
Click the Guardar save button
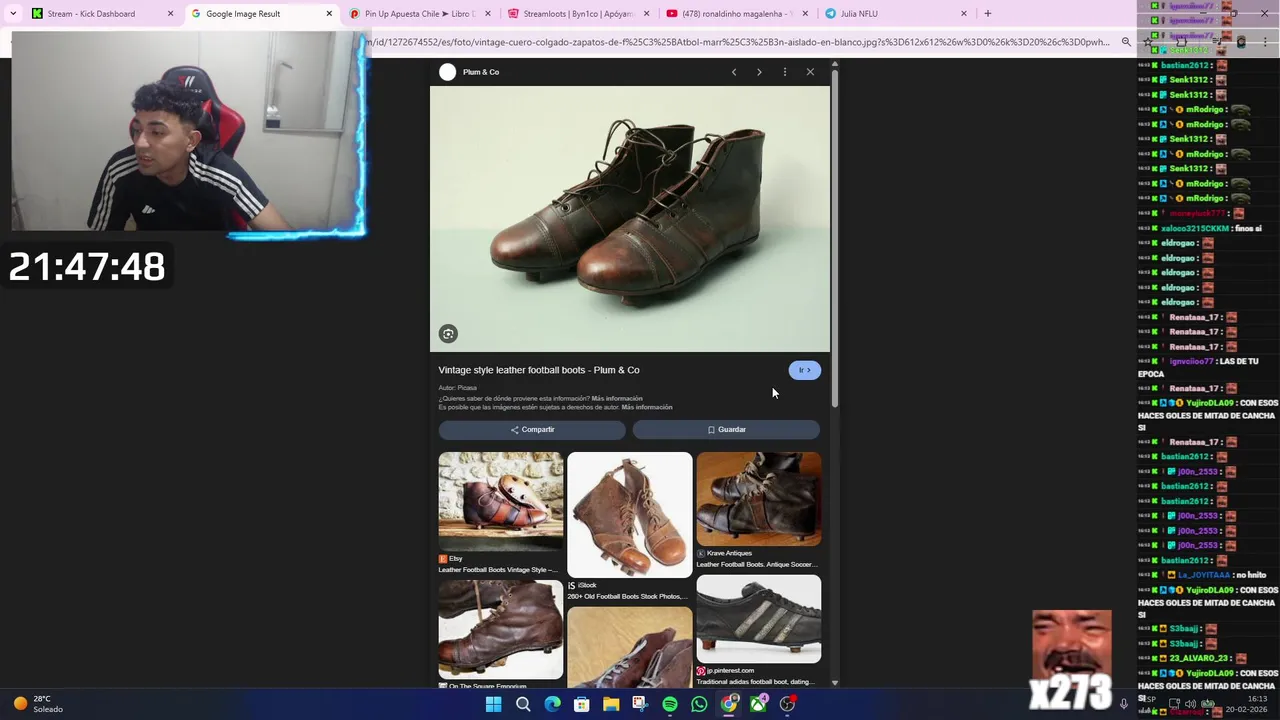pyautogui.click(x=726, y=430)
